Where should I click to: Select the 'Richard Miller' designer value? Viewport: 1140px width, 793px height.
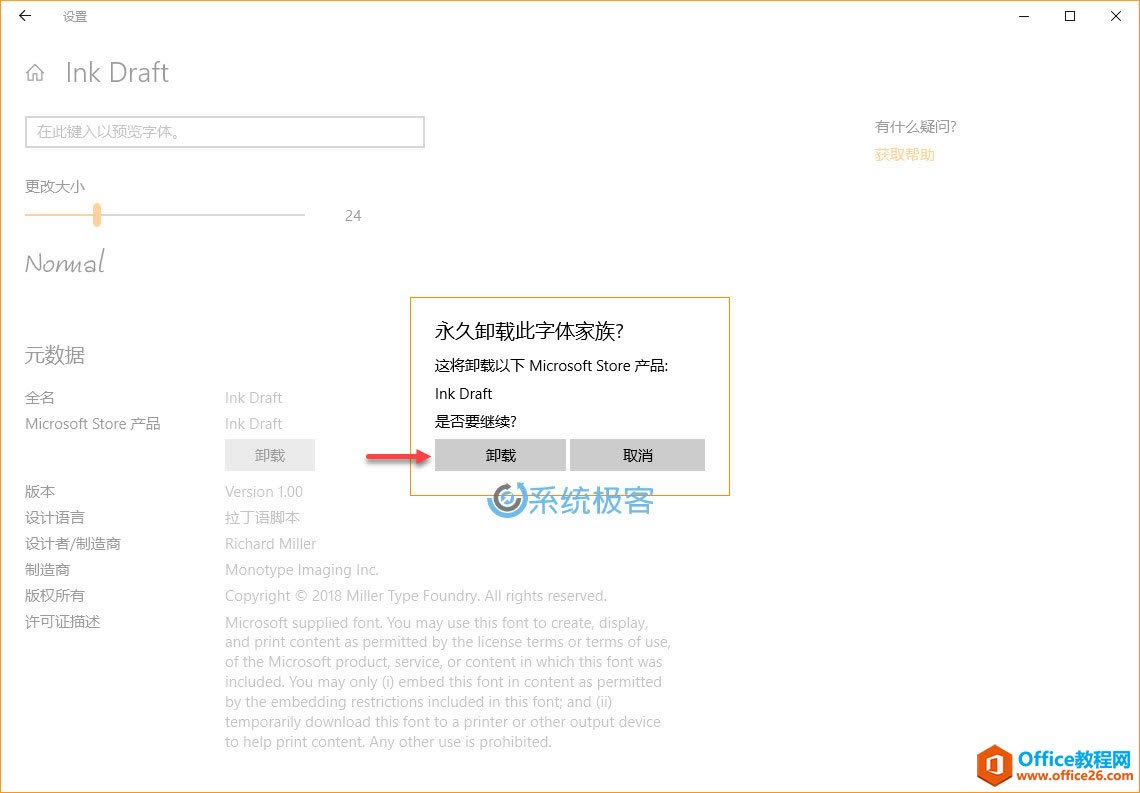(x=270, y=544)
